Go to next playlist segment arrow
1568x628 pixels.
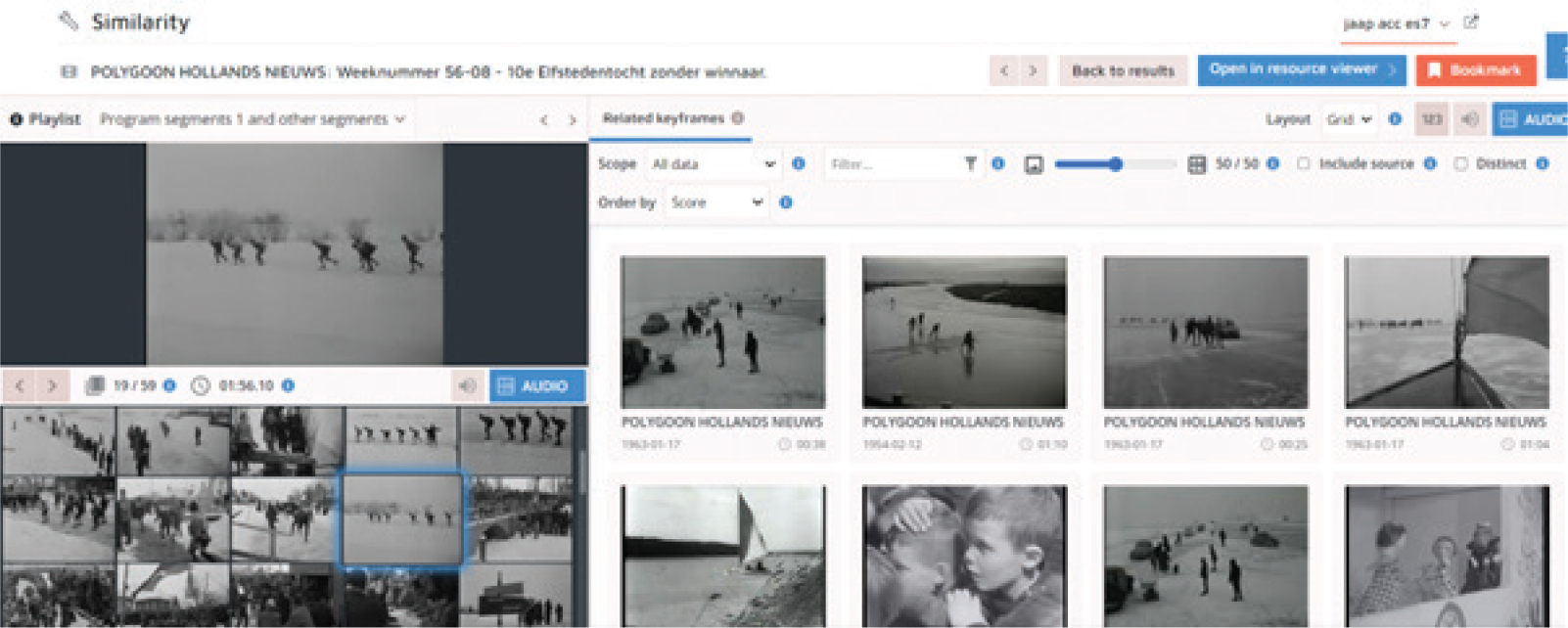573,120
